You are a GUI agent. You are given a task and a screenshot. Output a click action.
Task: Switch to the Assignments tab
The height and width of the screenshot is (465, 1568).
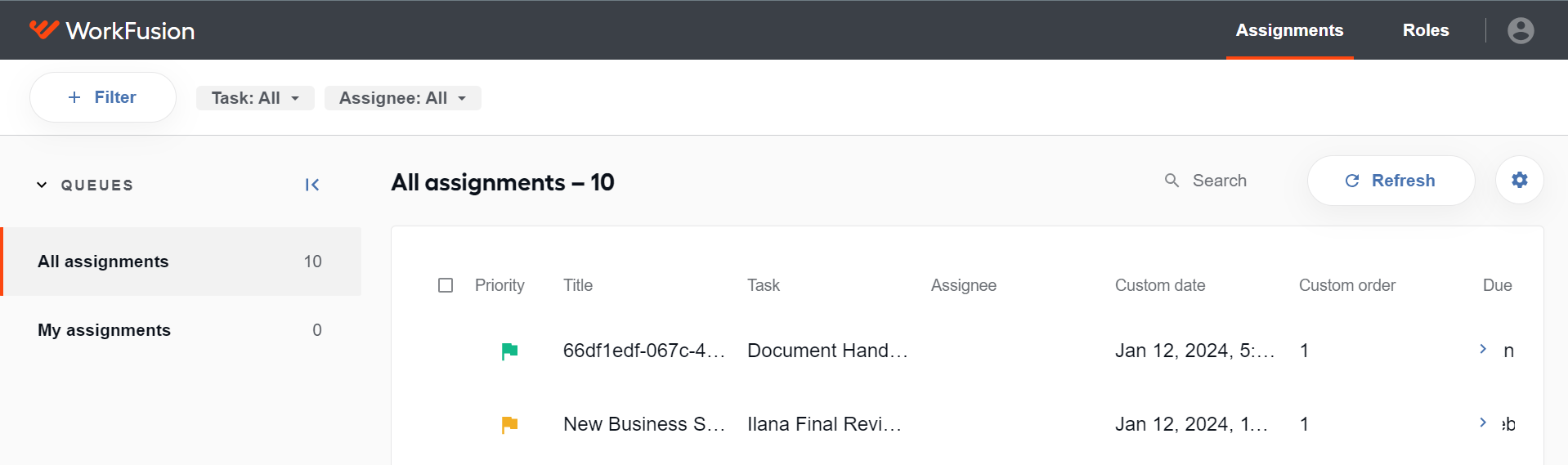[x=1289, y=30]
